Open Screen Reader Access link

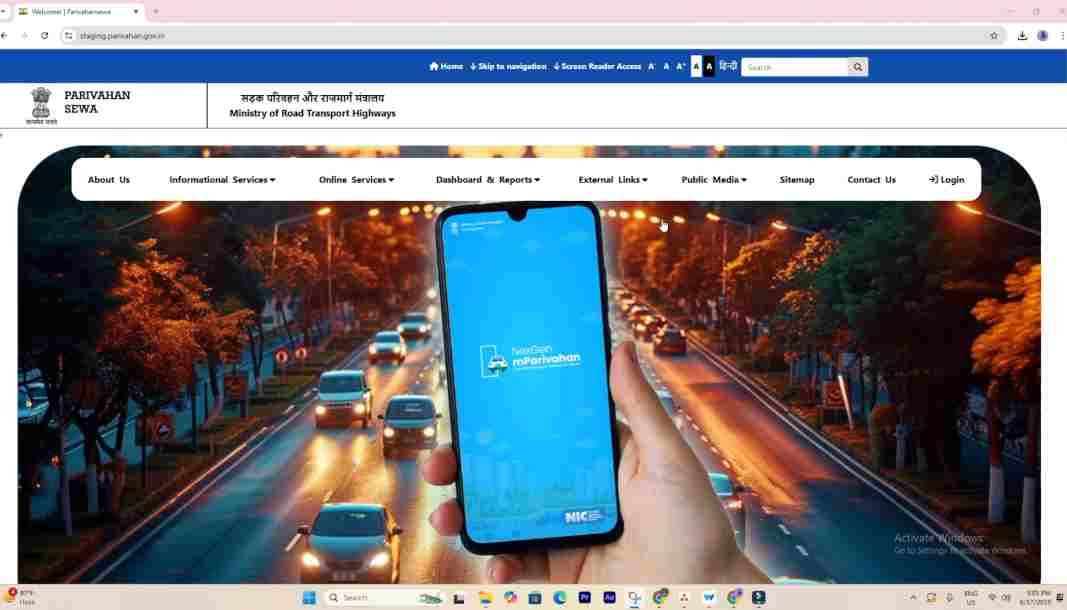coord(597,67)
